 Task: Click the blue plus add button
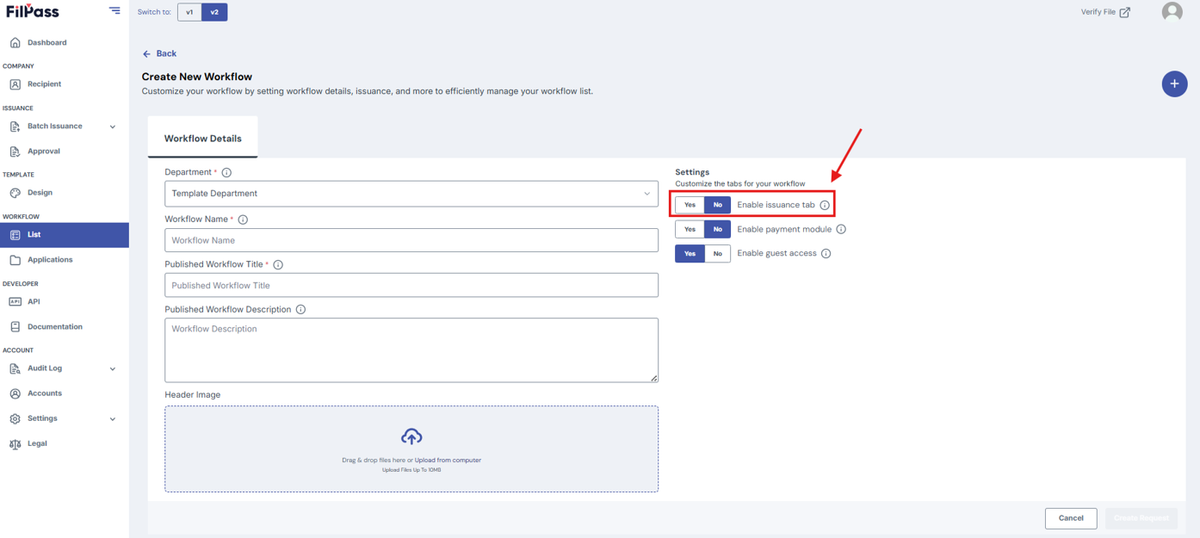coord(1174,84)
